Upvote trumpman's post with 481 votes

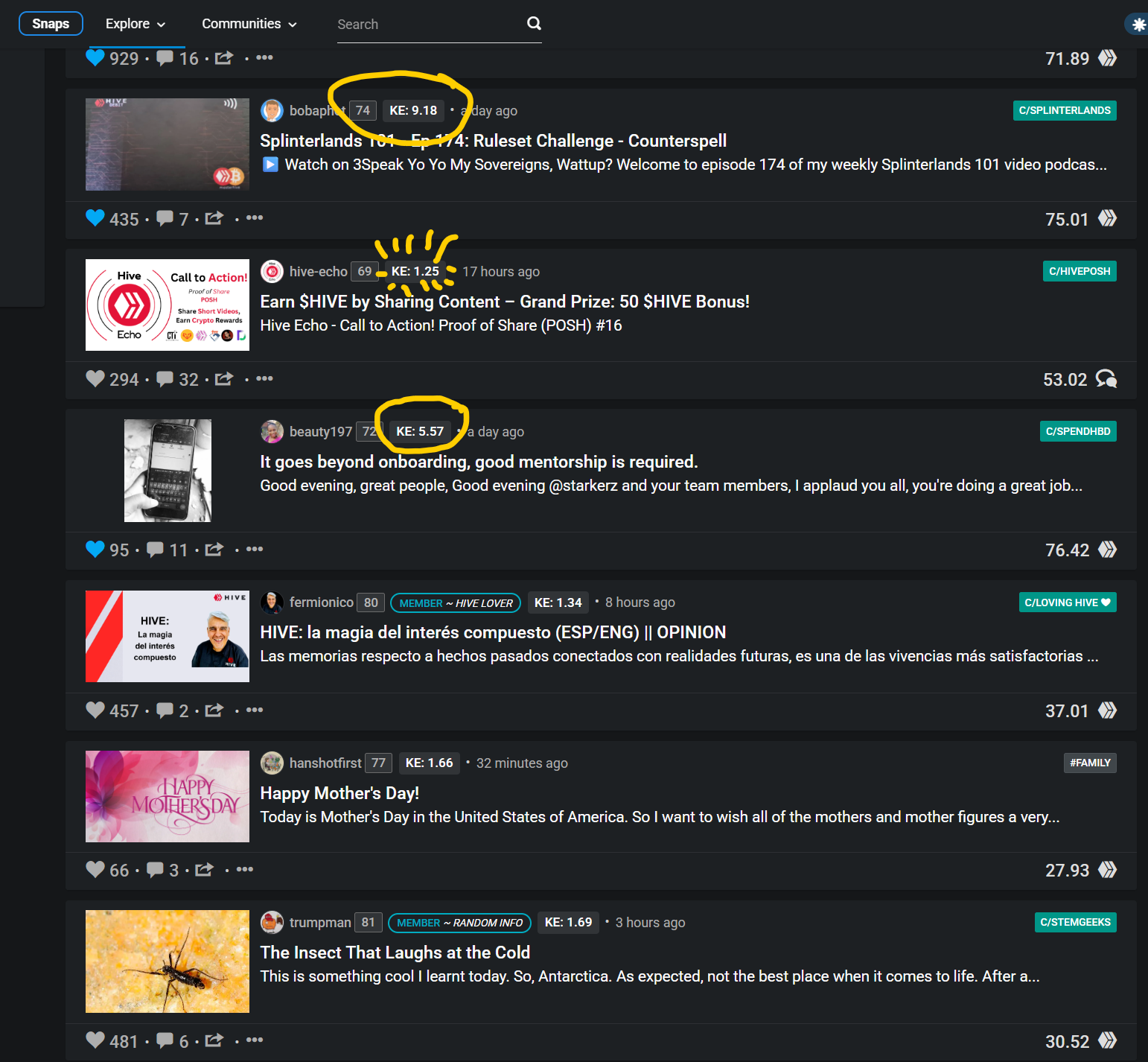coord(95,1040)
